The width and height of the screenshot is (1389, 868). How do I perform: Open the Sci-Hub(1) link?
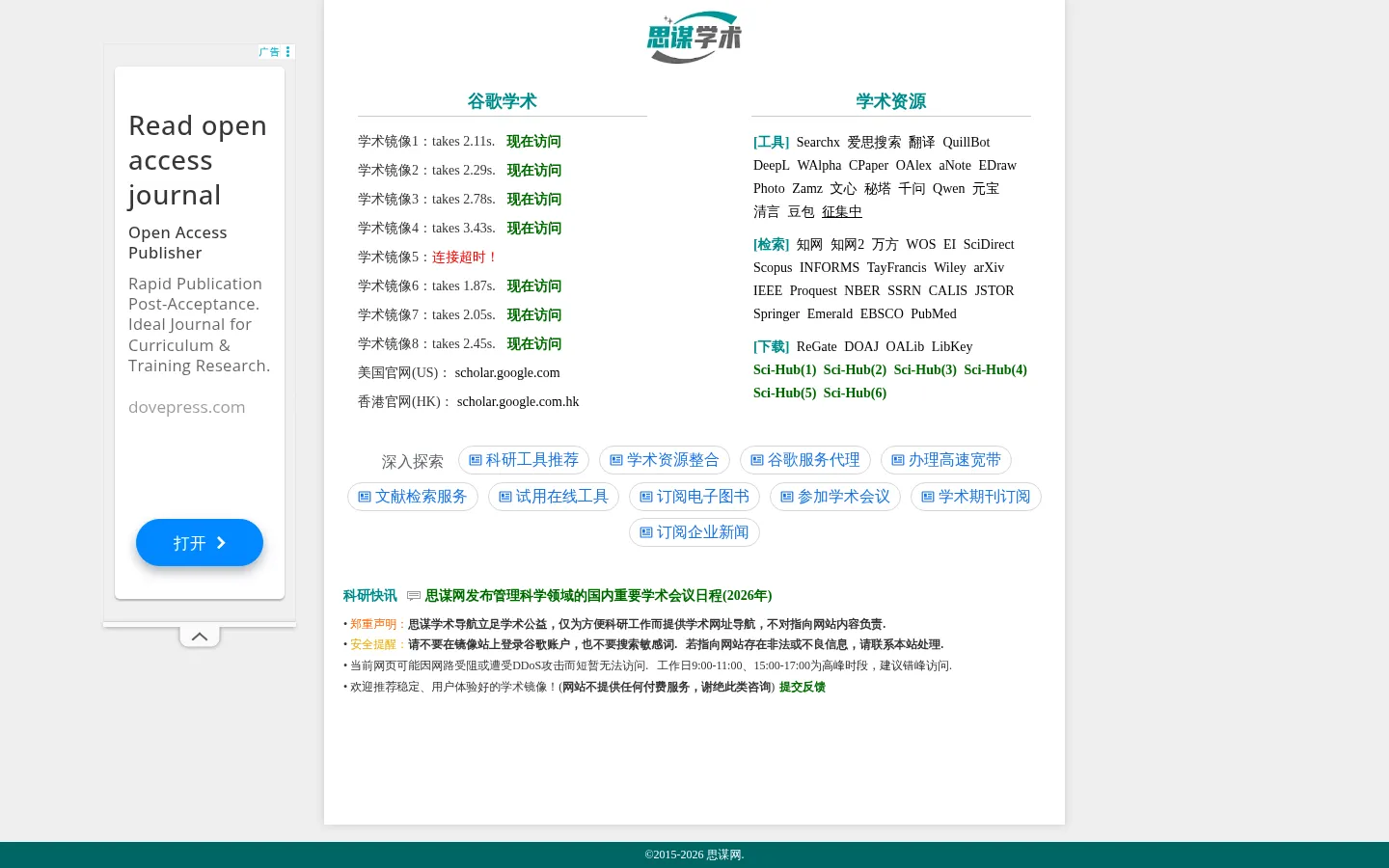click(x=785, y=370)
